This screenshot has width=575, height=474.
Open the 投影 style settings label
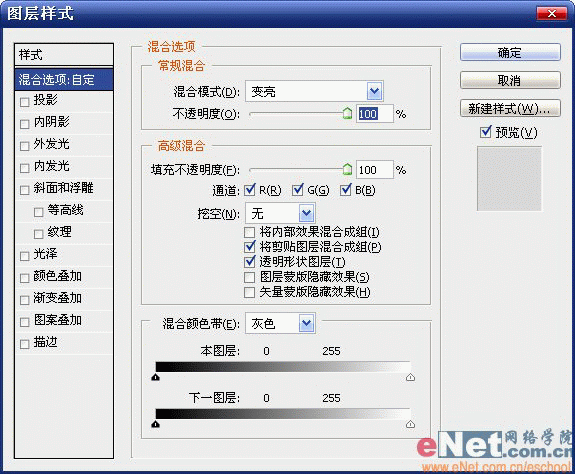point(45,100)
